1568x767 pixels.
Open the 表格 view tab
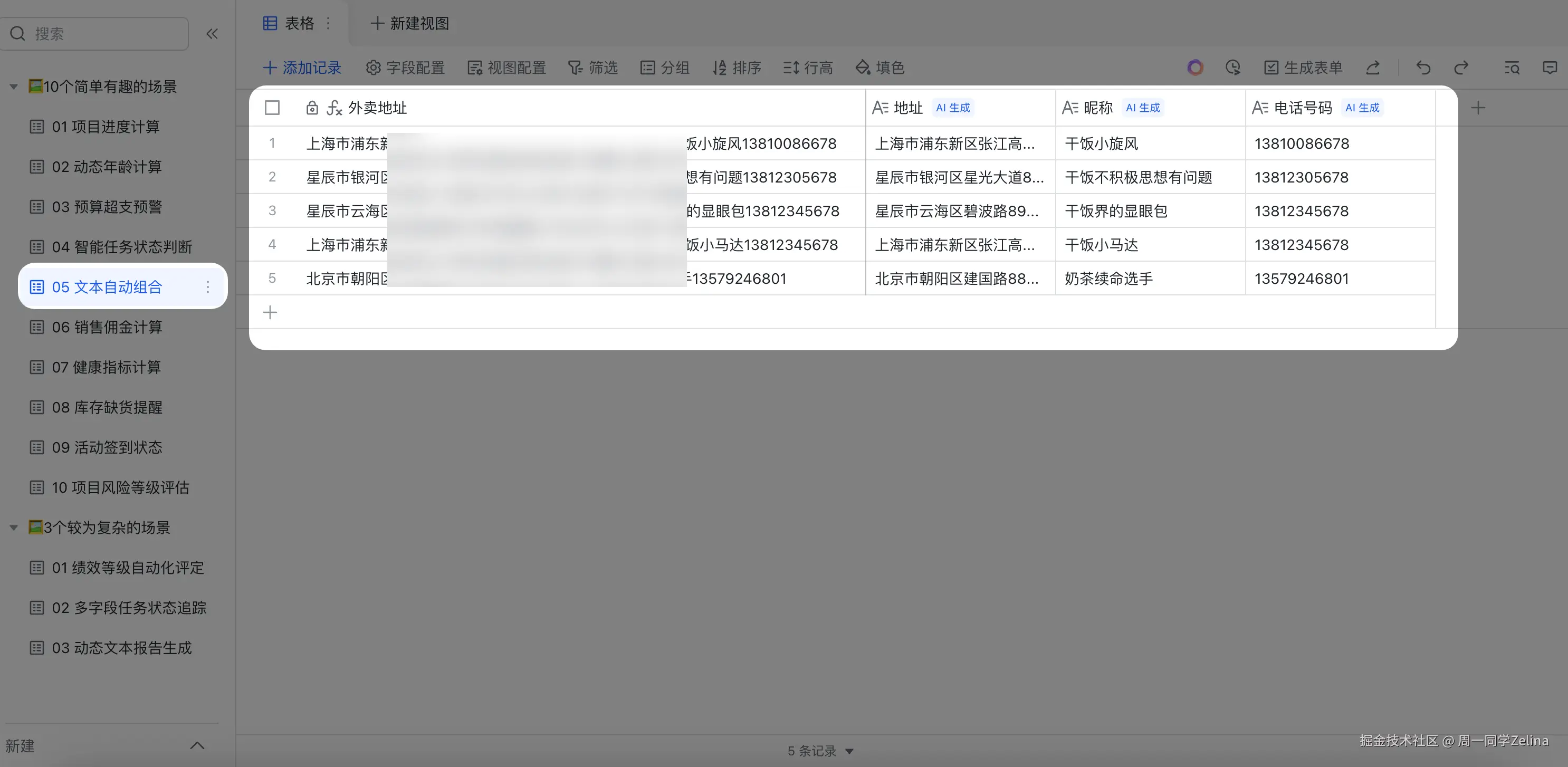coord(289,23)
